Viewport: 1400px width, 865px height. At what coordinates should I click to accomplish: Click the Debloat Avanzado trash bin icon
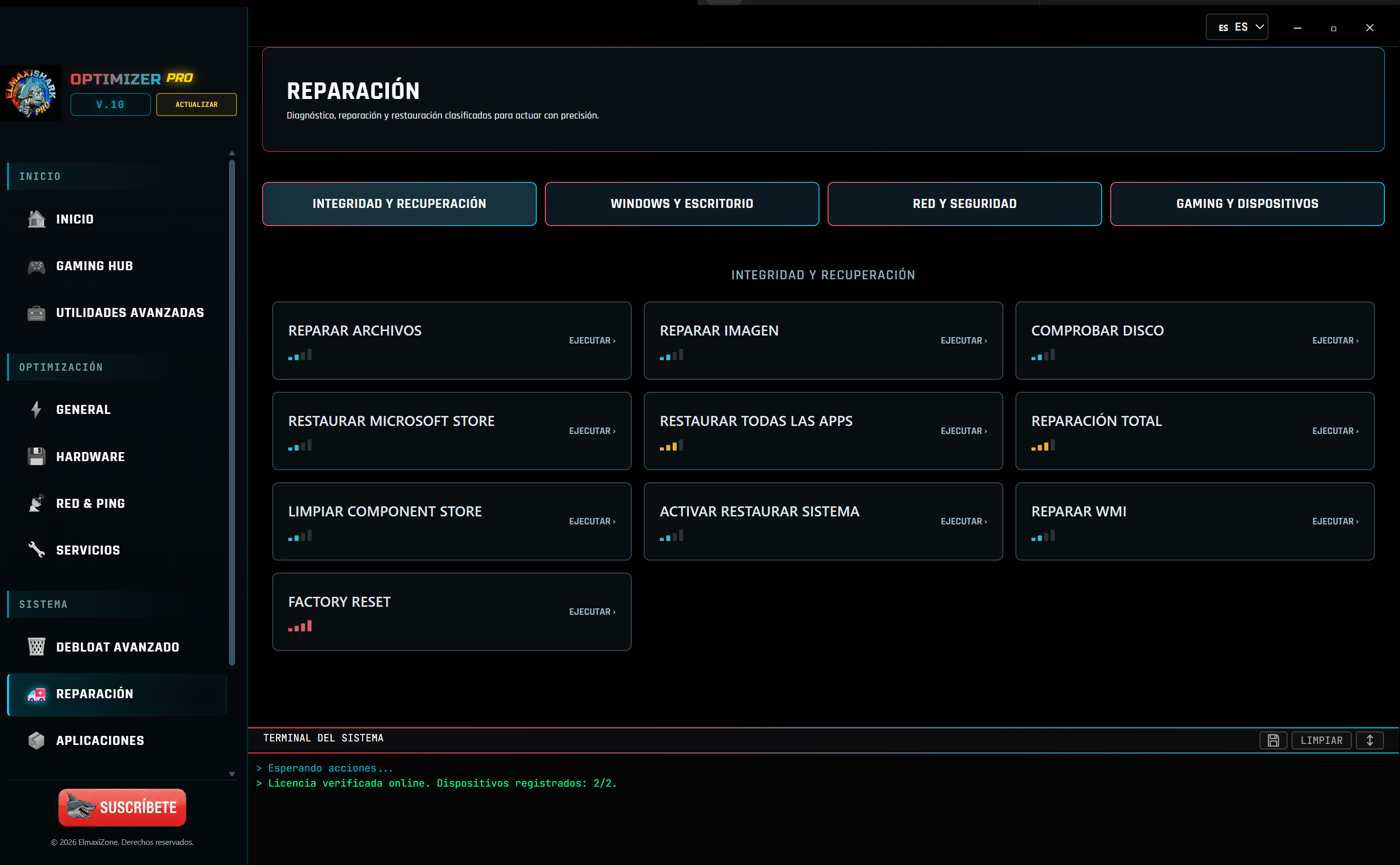click(x=37, y=647)
